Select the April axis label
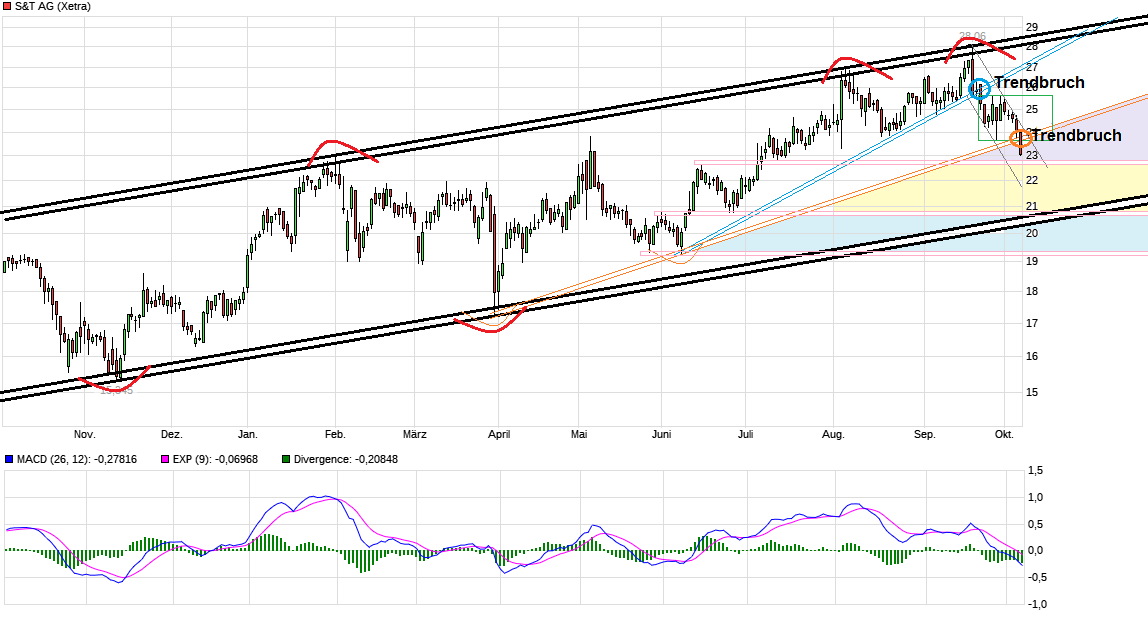 498,434
